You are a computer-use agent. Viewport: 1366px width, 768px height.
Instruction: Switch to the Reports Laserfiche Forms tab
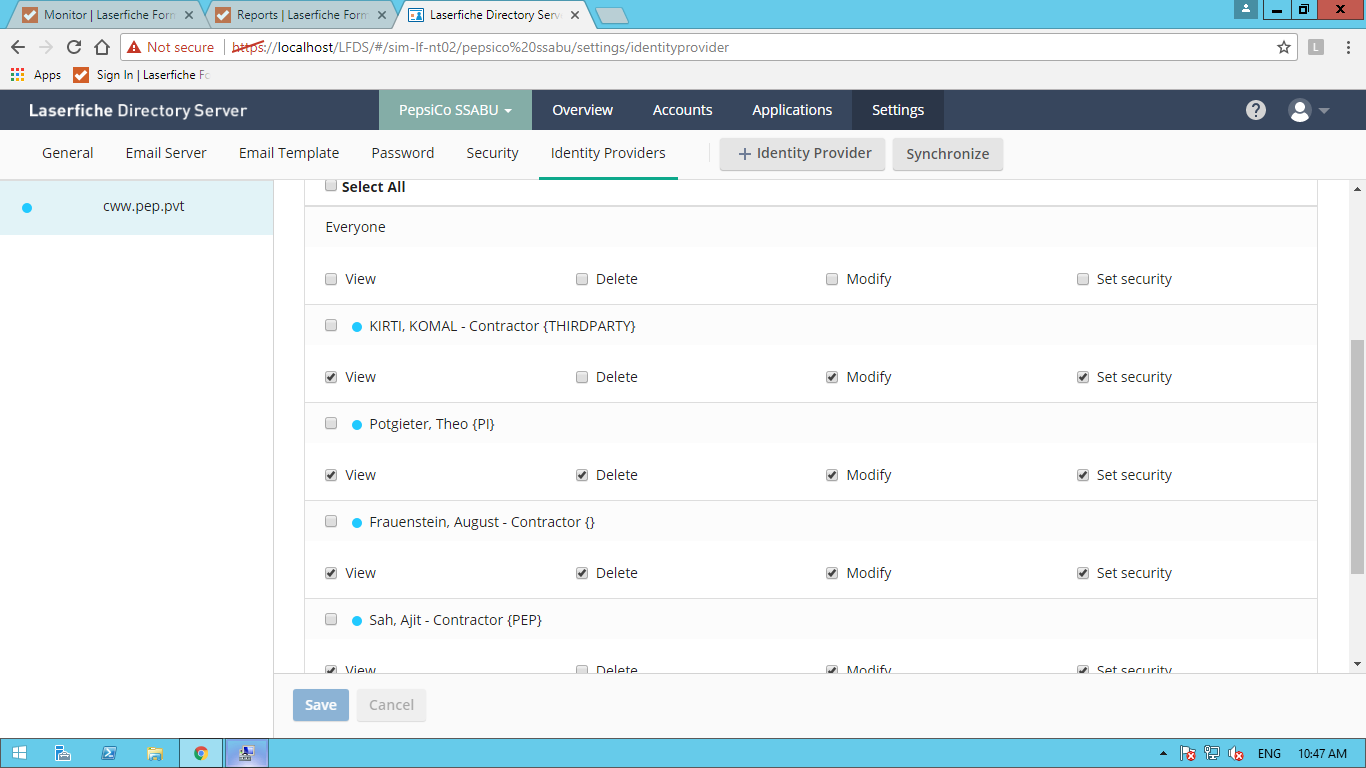click(x=302, y=15)
